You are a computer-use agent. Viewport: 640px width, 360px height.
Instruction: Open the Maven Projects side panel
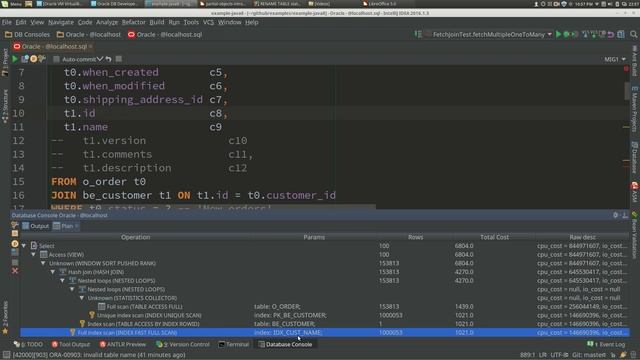click(635, 109)
